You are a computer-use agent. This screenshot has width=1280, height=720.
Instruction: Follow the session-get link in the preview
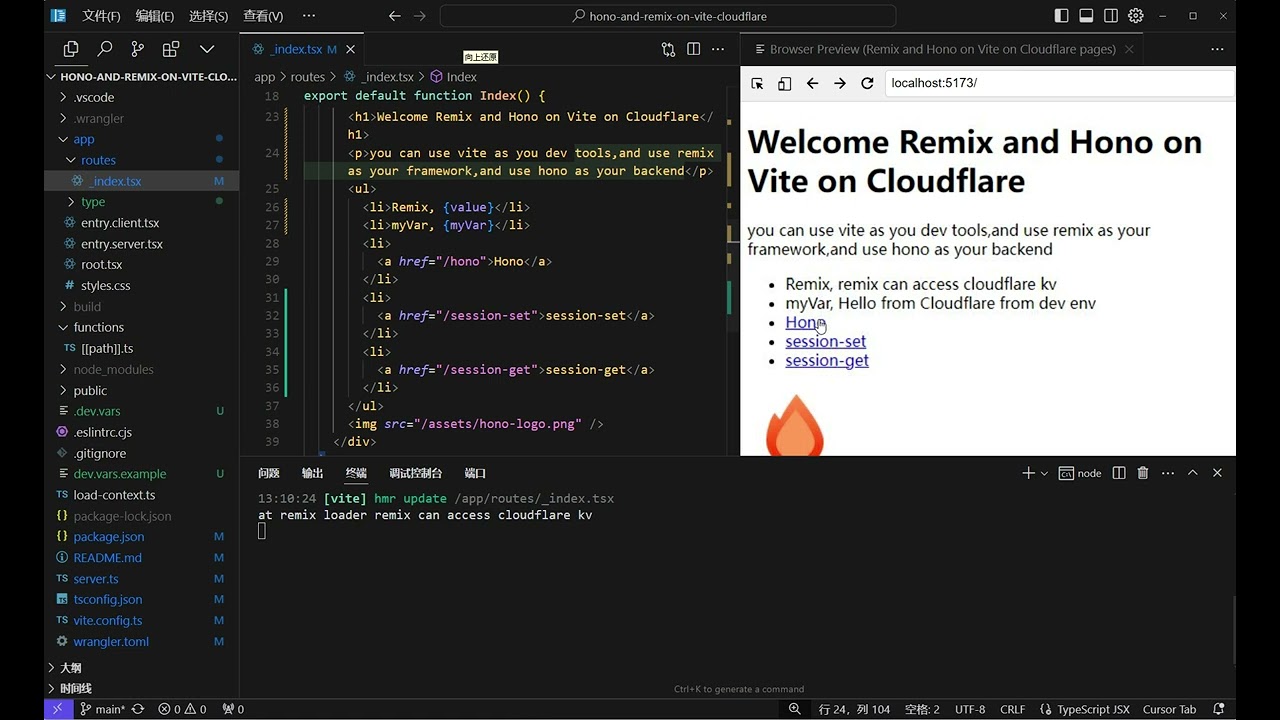tap(827, 360)
